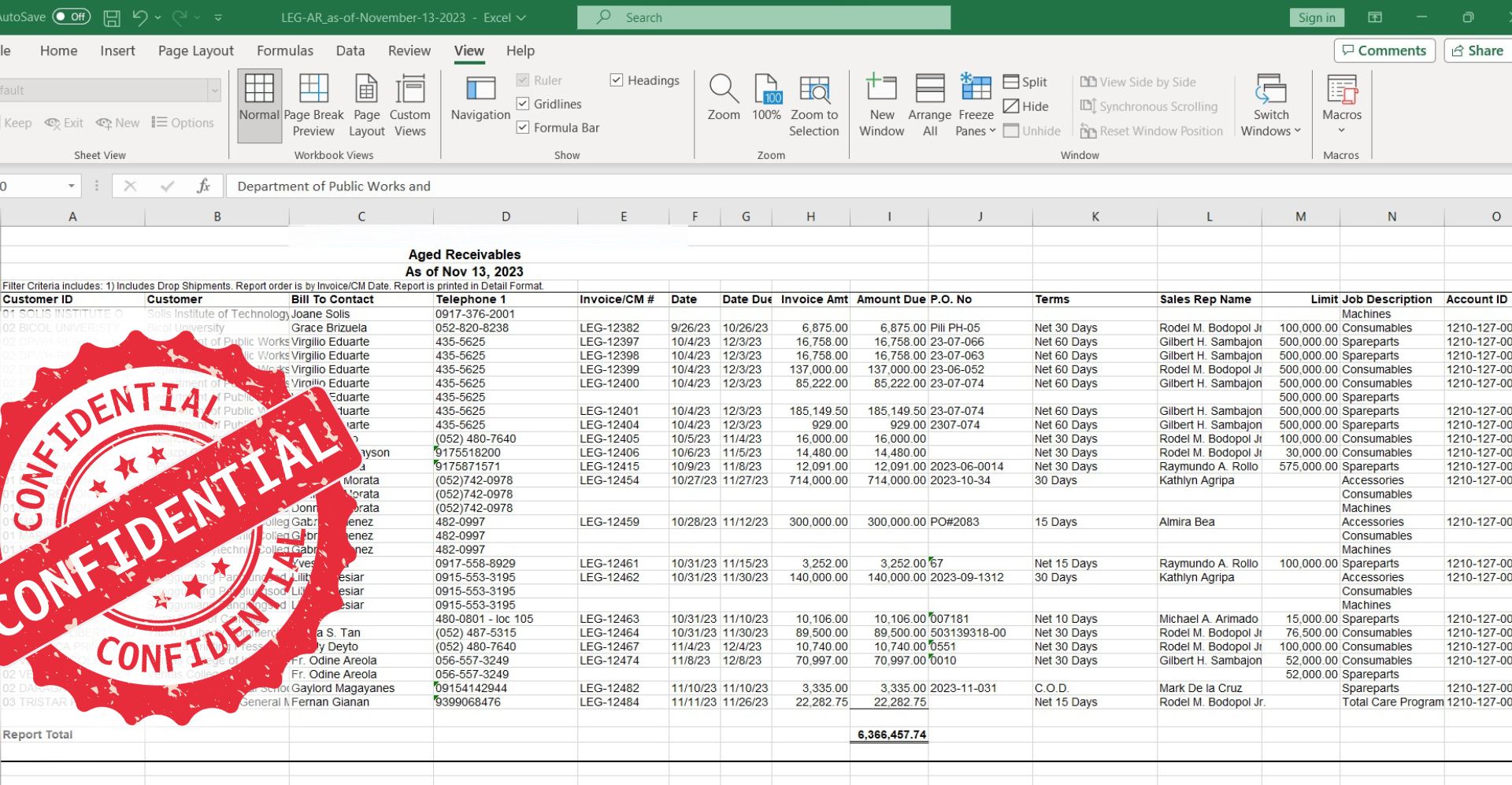Click the Report Total amount 6,366,457.74
This screenshot has height=785, width=1512.
point(891,735)
